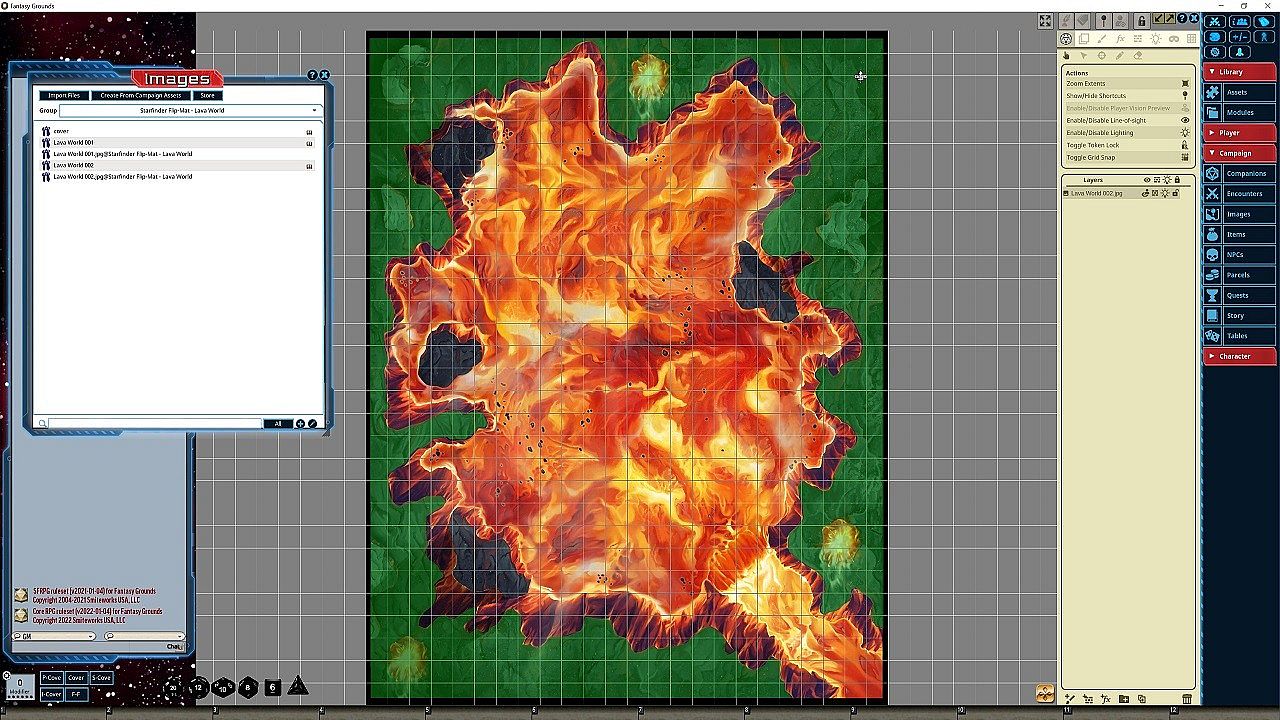1280x720 pixels.
Task: Click Zoom Extents action
Action: (1127, 84)
